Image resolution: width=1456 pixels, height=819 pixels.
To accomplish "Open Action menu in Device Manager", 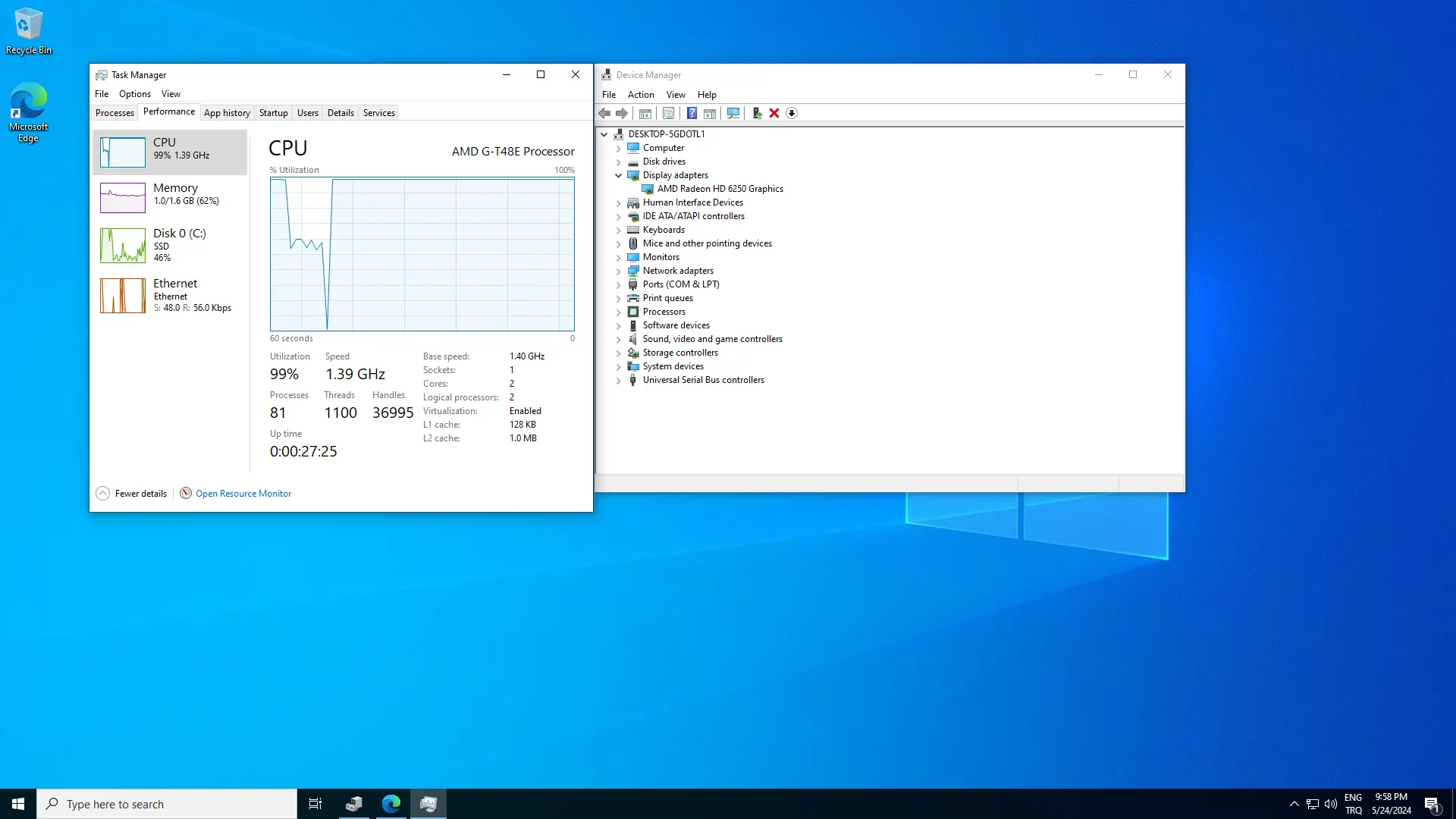I will point(641,95).
